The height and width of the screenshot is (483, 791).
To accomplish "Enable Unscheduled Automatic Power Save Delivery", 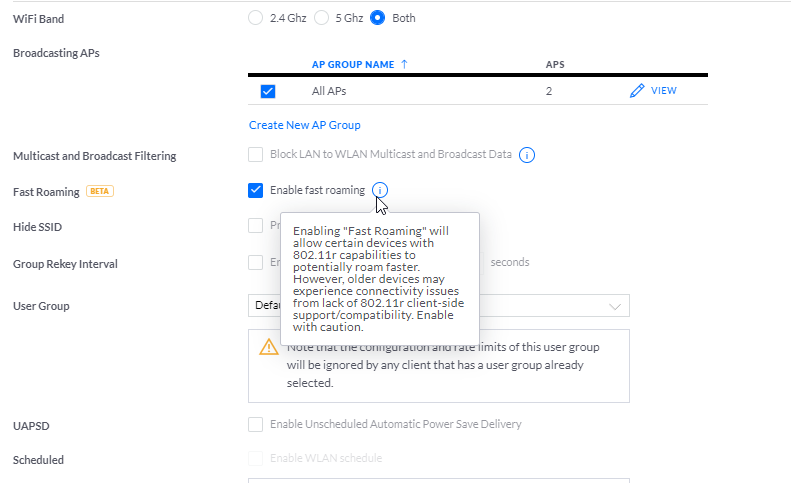I will click(x=256, y=424).
